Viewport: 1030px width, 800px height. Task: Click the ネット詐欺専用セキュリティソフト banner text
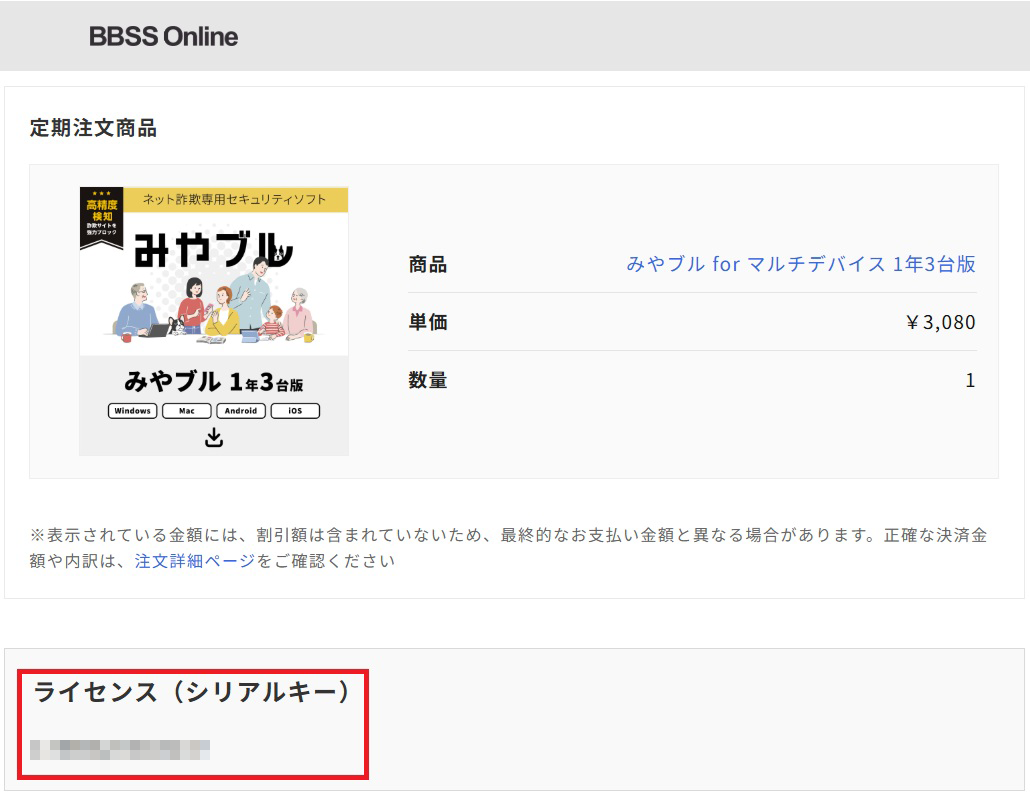pyautogui.click(x=235, y=200)
